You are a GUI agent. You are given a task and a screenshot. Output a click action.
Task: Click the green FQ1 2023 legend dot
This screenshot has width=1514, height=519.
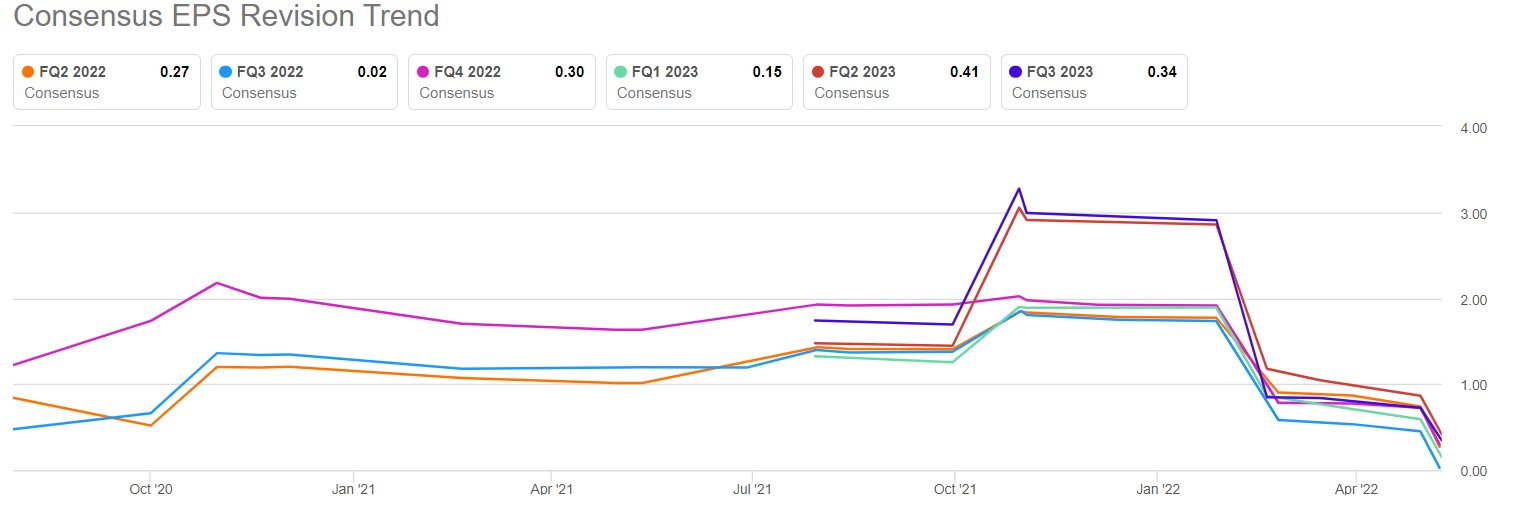coord(621,72)
